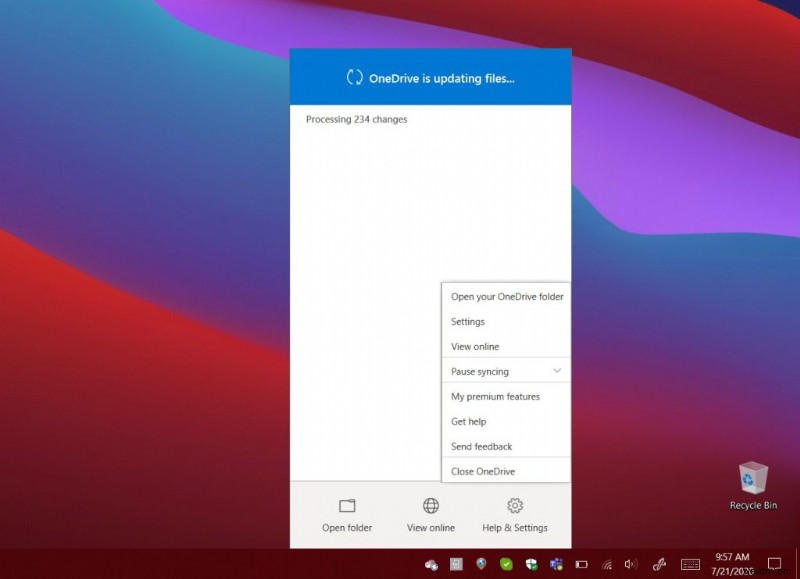The image size is (800, 579).
Task: Click Open your OneDrive folder entry
Action: click(x=505, y=296)
